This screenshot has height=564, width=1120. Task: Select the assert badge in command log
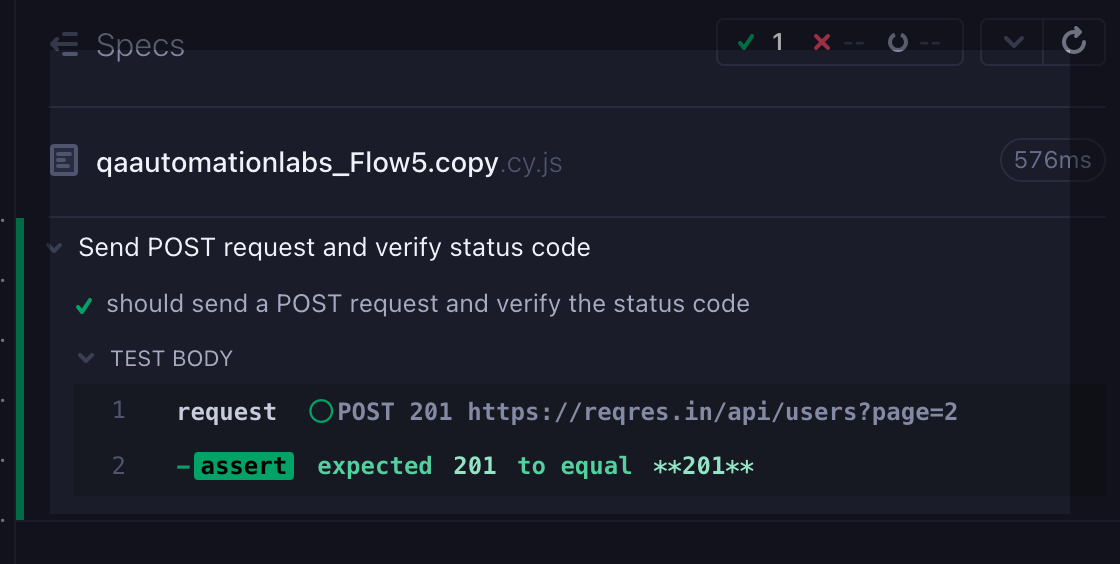pyautogui.click(x=244, y=466)
